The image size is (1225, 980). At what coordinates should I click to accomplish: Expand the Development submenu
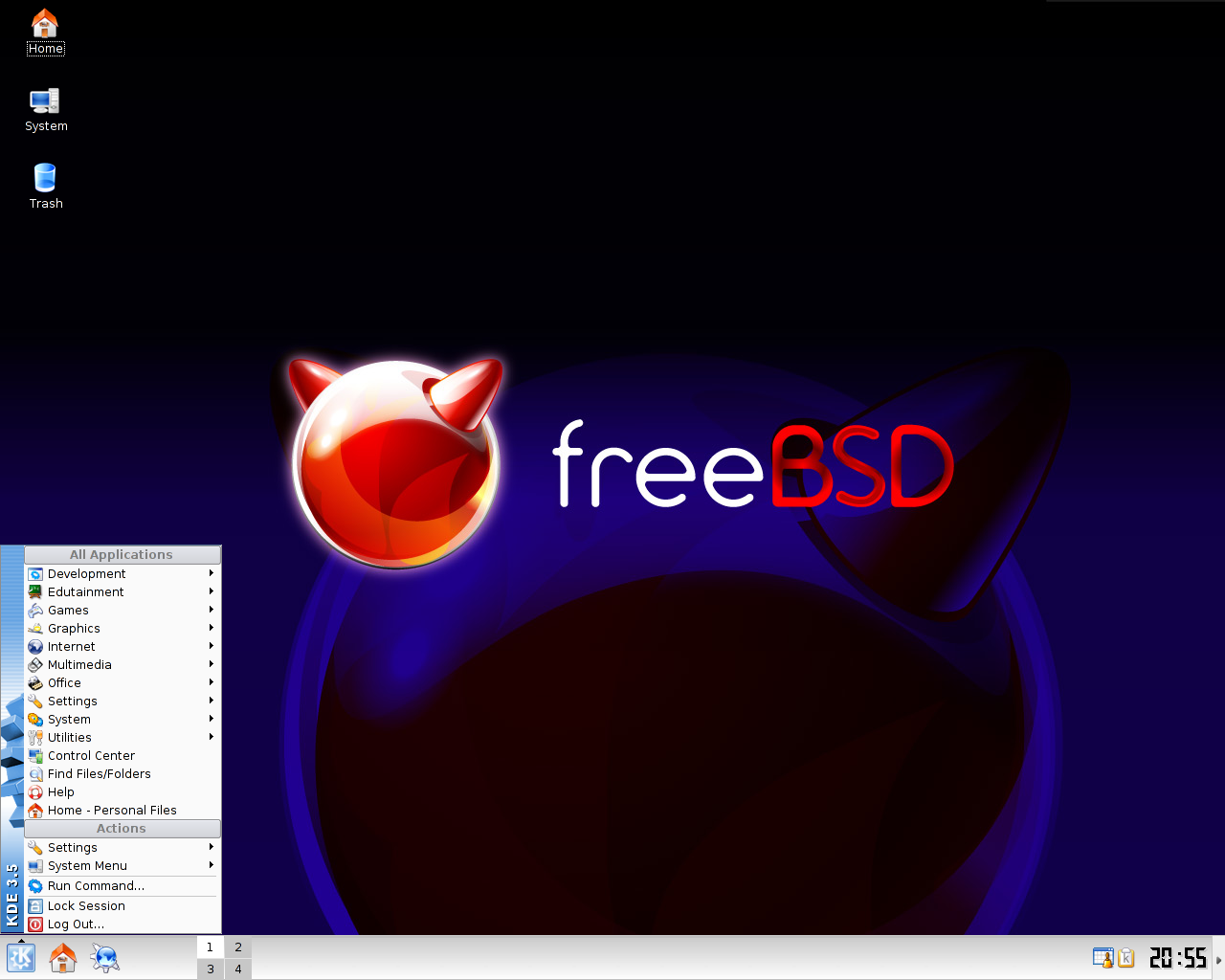[x=122, y=574]
